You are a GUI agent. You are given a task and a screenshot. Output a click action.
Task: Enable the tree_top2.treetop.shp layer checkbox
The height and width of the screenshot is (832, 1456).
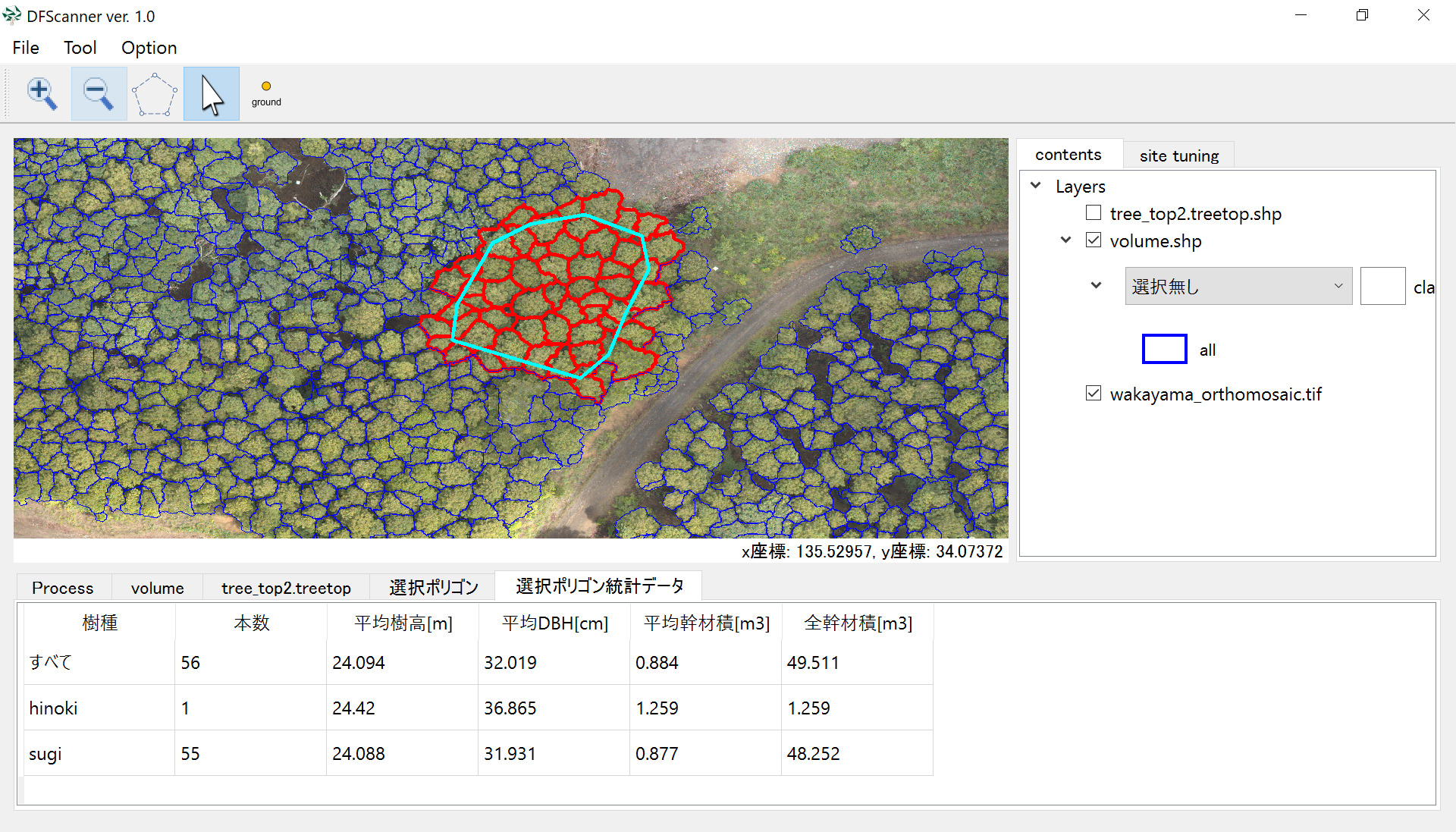pos(1093,213)
